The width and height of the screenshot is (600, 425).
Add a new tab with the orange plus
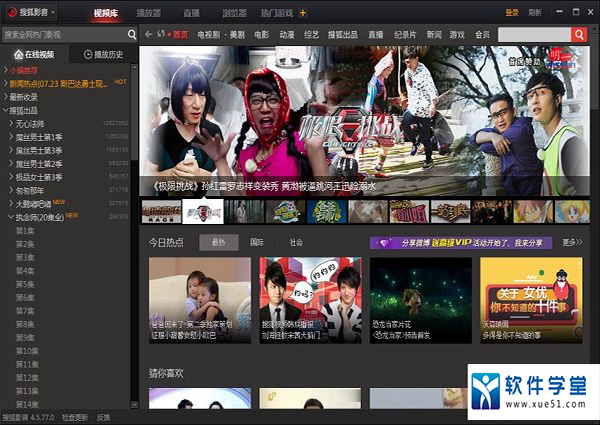303,13
